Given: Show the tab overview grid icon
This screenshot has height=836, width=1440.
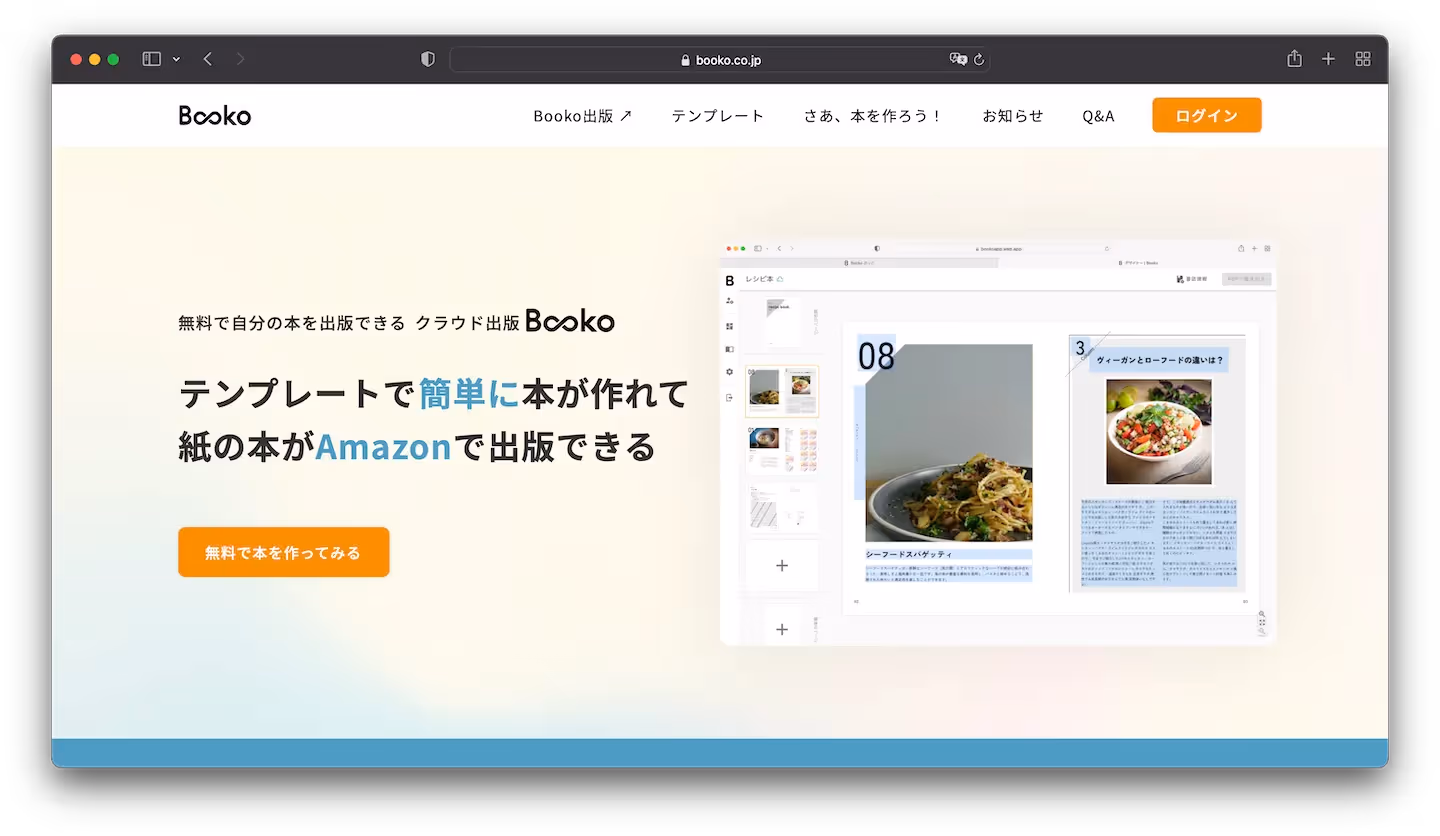Looking at the screenshot, I should point(1363,59).
